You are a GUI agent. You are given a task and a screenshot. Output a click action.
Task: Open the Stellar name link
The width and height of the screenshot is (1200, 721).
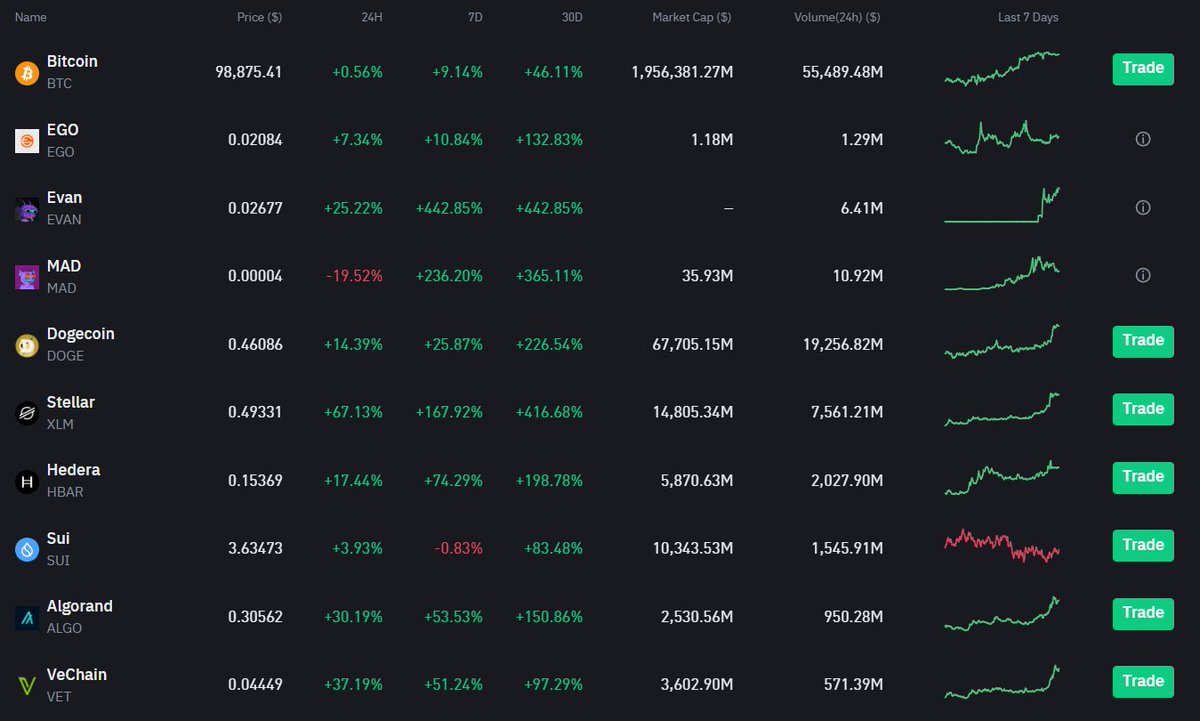pos(71,402)
